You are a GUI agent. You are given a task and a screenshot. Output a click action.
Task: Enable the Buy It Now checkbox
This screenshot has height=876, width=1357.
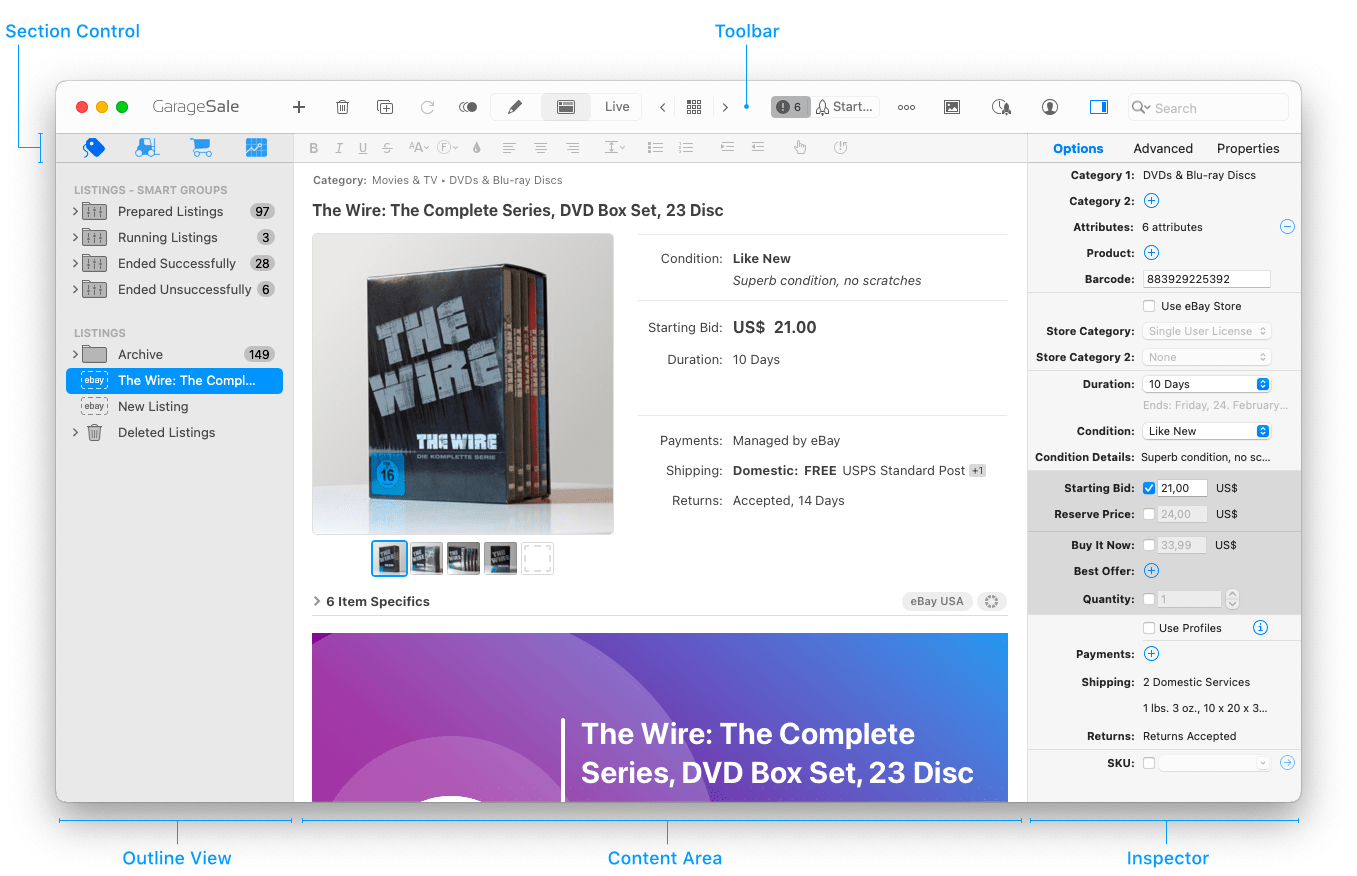[1149, 545]
